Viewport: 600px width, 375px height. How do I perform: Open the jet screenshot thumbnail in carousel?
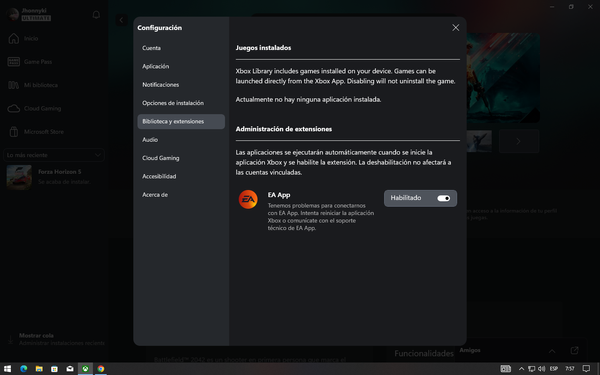click(x=479, y=141)
